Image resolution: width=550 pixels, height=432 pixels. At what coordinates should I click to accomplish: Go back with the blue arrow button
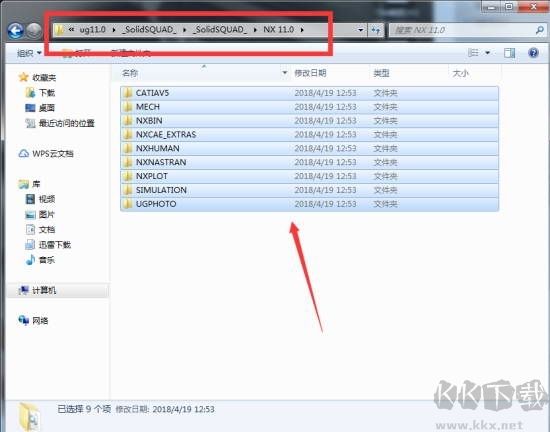click(16, 31)
